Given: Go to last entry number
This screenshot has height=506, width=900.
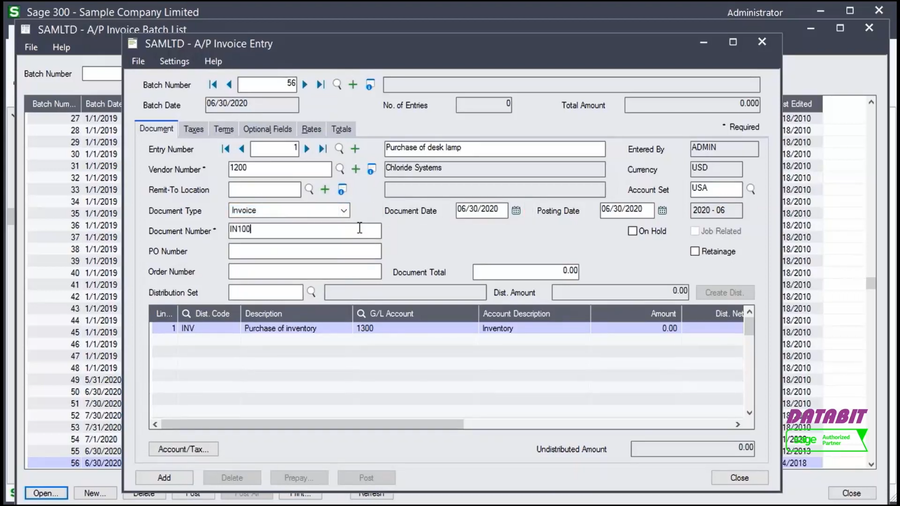Looking at the screenshot, I should tap(323, 149).
